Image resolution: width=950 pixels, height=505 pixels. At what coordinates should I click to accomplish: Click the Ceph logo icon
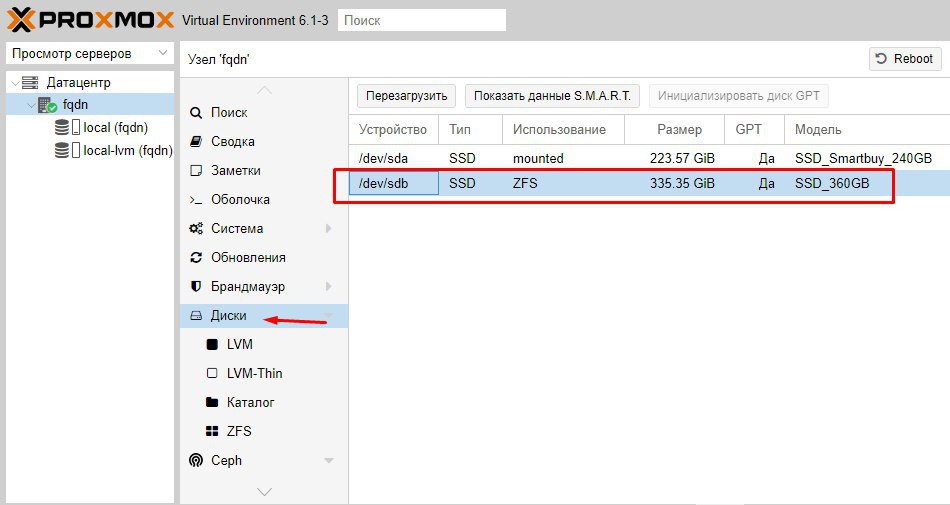click(196, 461)
